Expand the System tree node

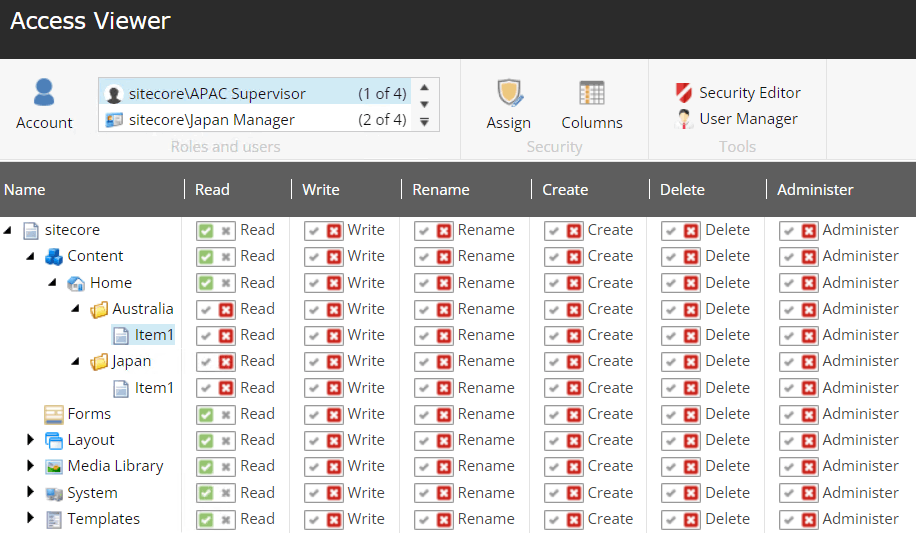(30, 492)
